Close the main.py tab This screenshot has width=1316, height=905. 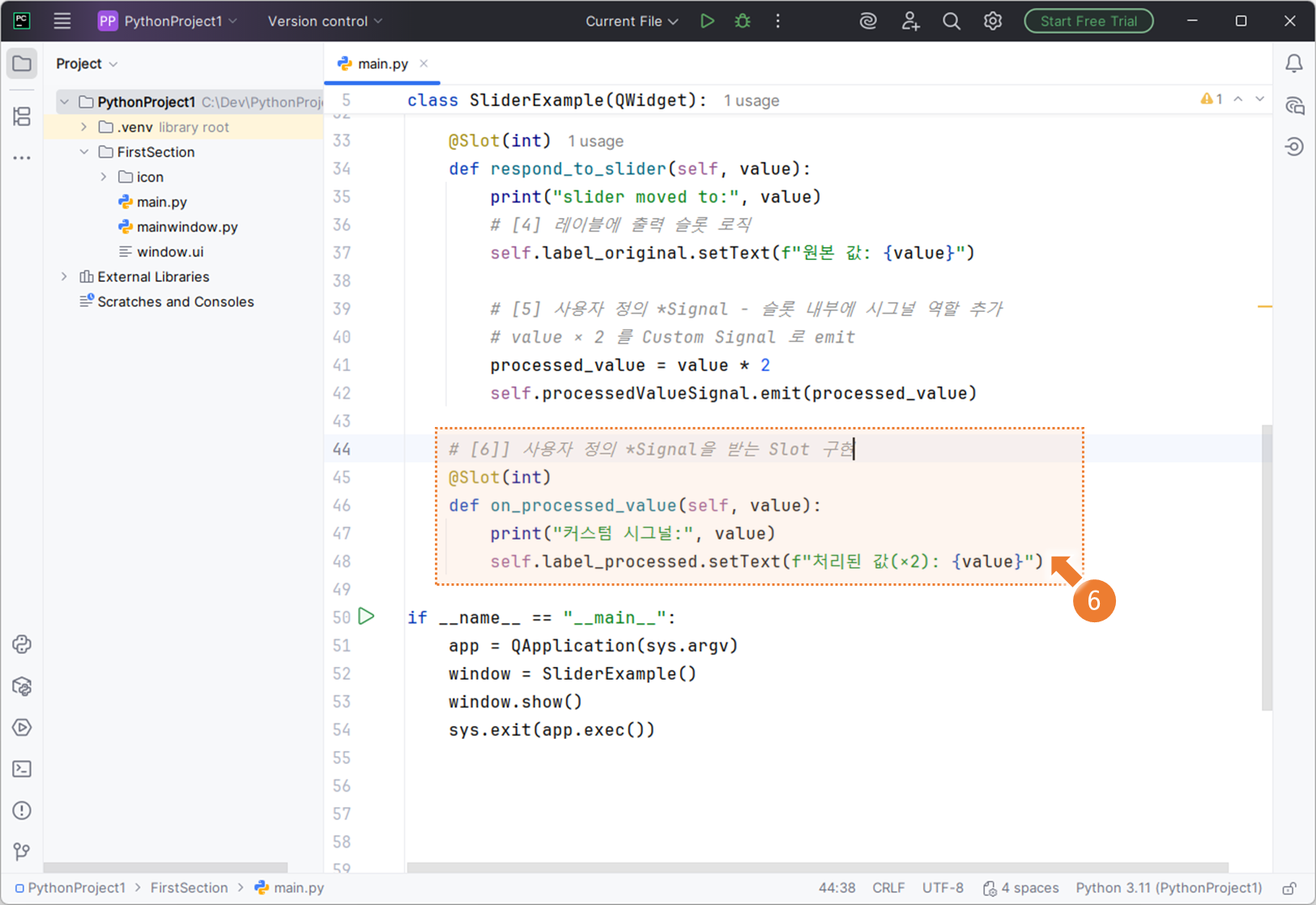coord(424,63)
